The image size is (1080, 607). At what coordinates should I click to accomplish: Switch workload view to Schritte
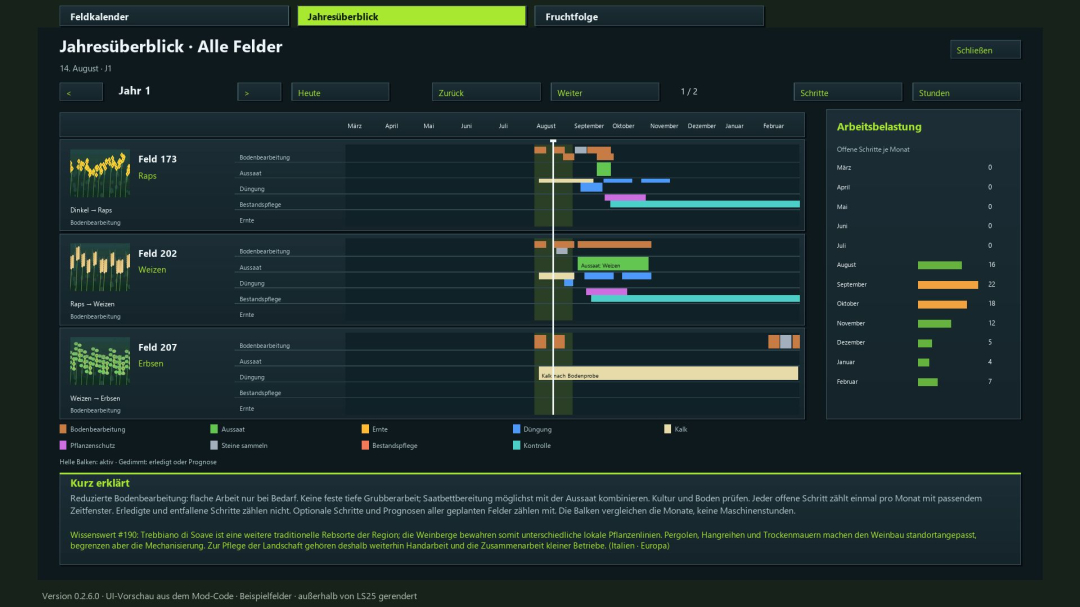point(847,92)
